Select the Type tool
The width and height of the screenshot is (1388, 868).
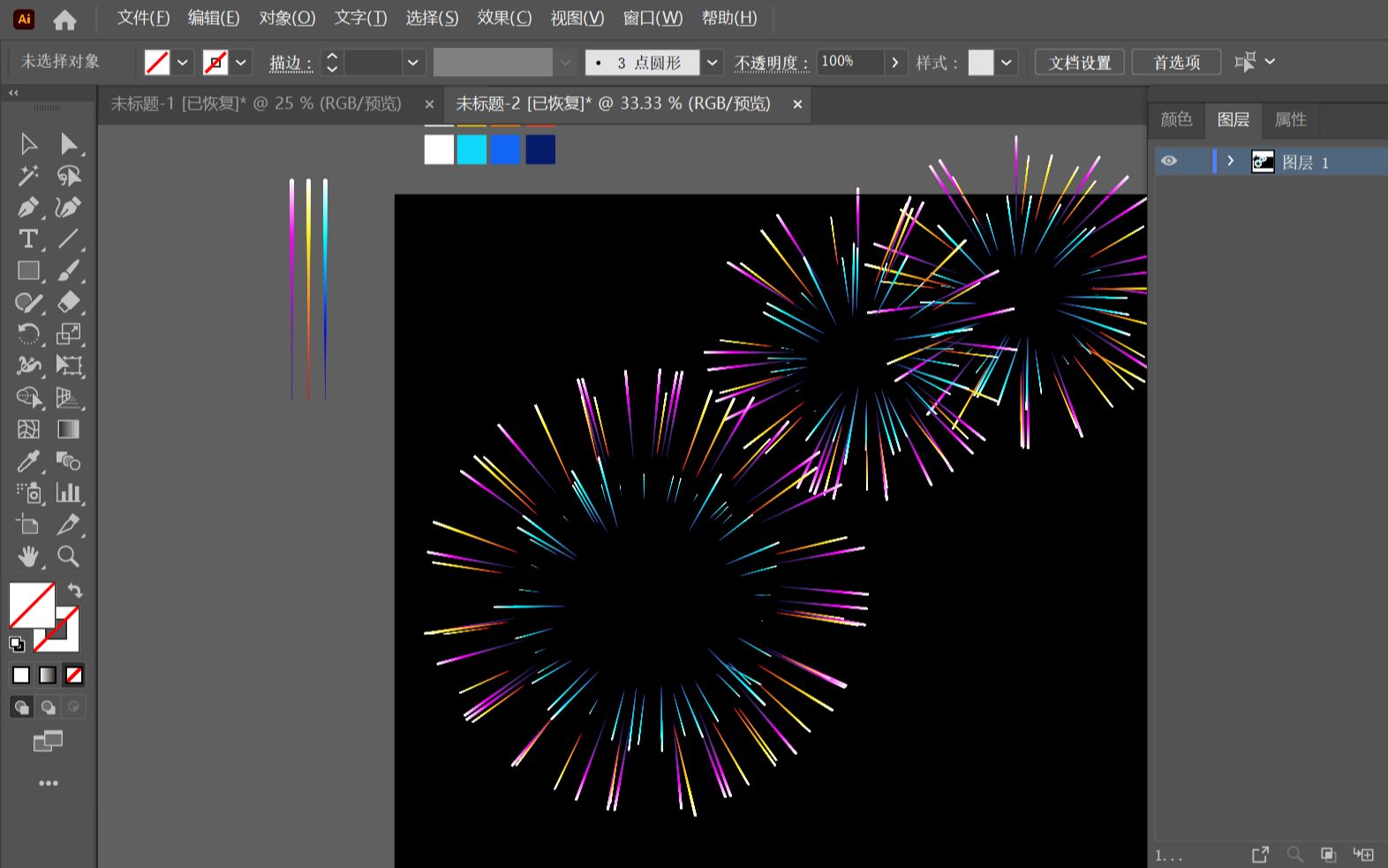[x=28, y=239]
